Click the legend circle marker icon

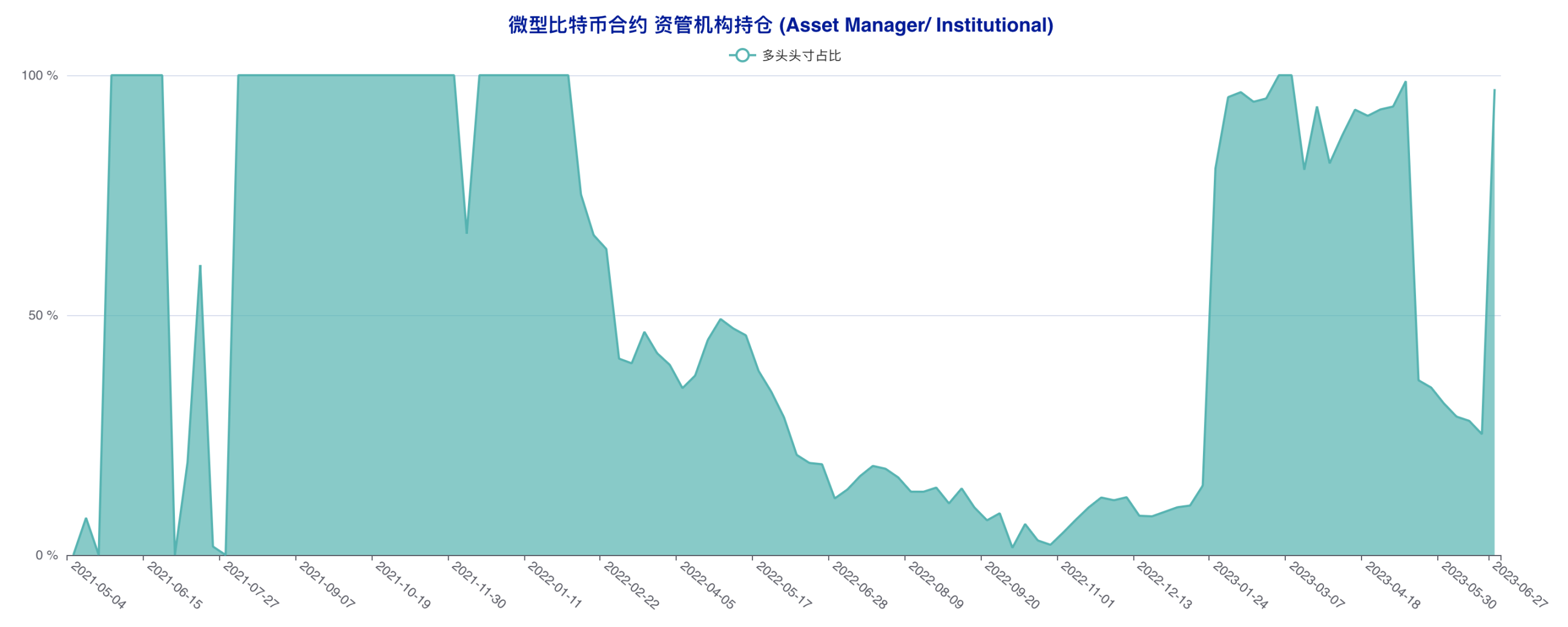pos(742,56)
